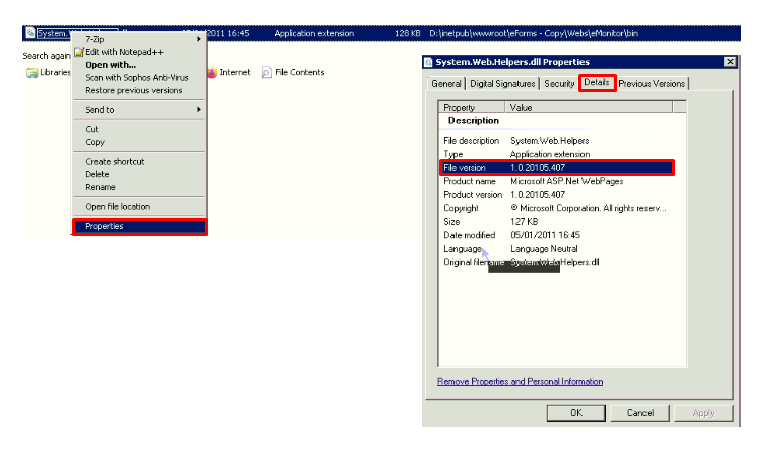780x465 pixels.
Task: Expand the Send to submenu
Action: (x=138, y=110)
